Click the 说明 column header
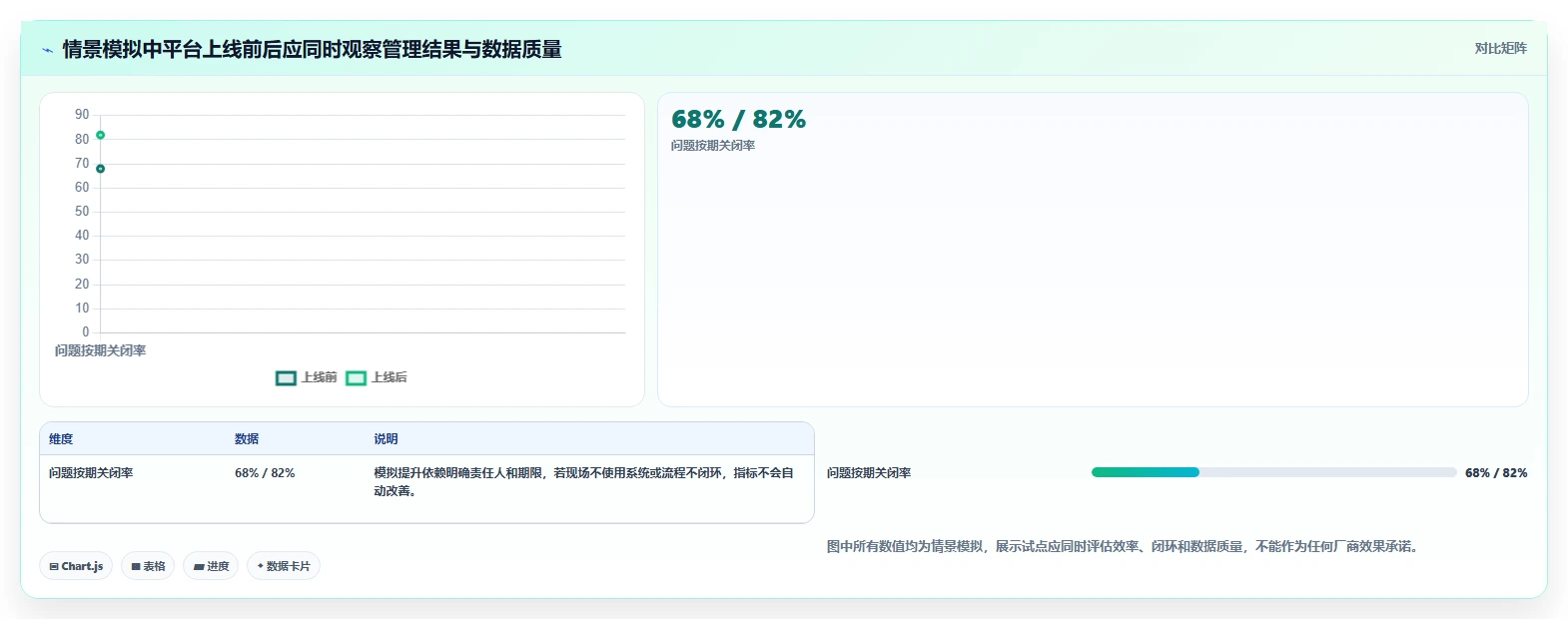 point(386,439)
